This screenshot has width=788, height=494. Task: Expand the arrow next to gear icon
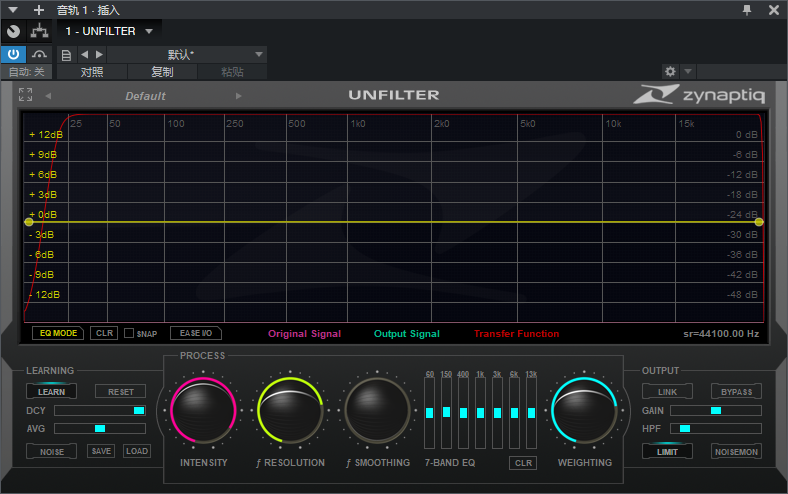(x=688, y=71)
